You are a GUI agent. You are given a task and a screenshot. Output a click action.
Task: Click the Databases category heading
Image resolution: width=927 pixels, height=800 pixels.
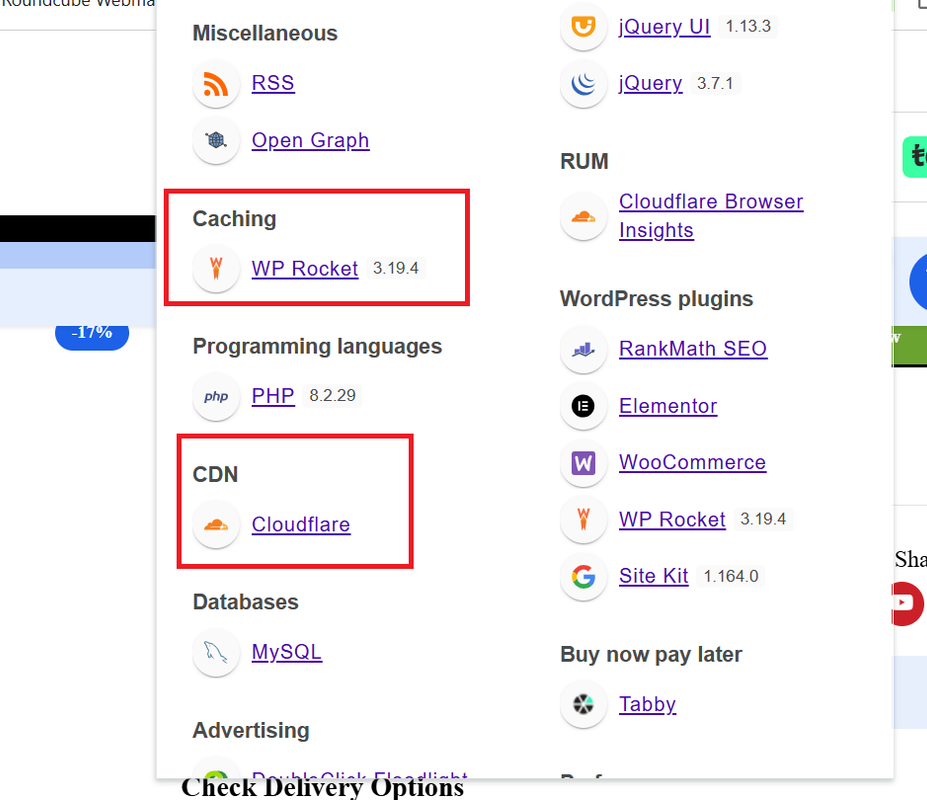245,602
